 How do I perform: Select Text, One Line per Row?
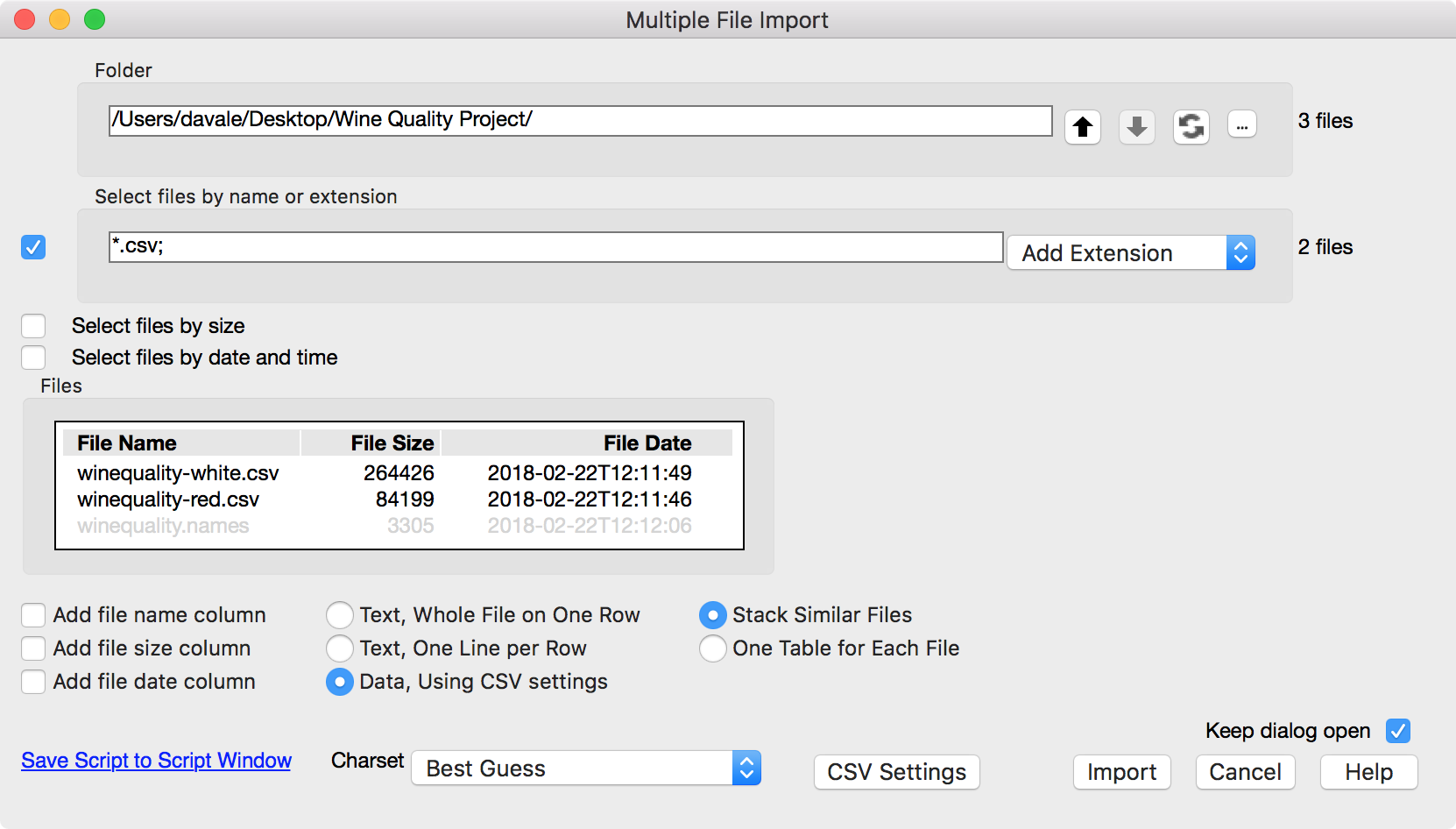click(x=339, y=648)
